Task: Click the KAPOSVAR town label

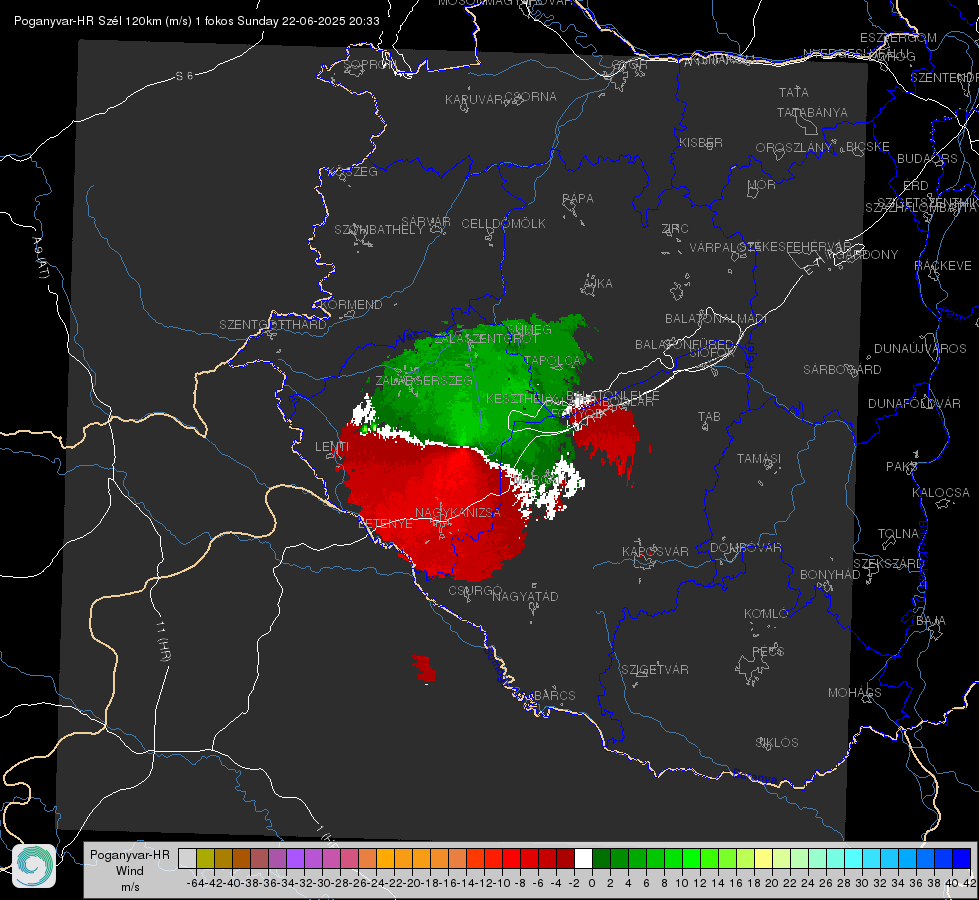Action: (x=655, y=551)
